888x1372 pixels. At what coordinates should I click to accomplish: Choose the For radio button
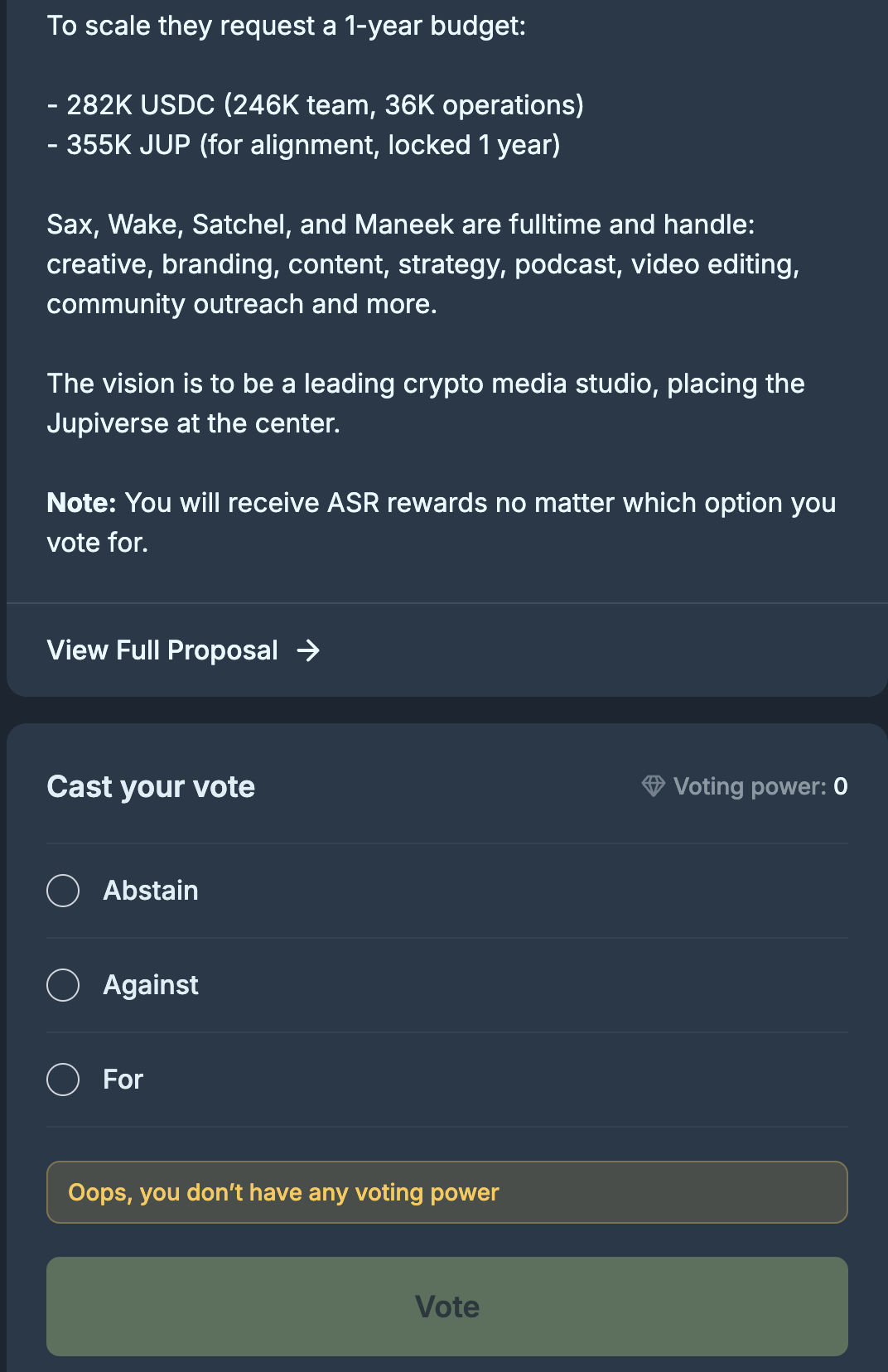pyautogui.click(x=63, y=1080)
